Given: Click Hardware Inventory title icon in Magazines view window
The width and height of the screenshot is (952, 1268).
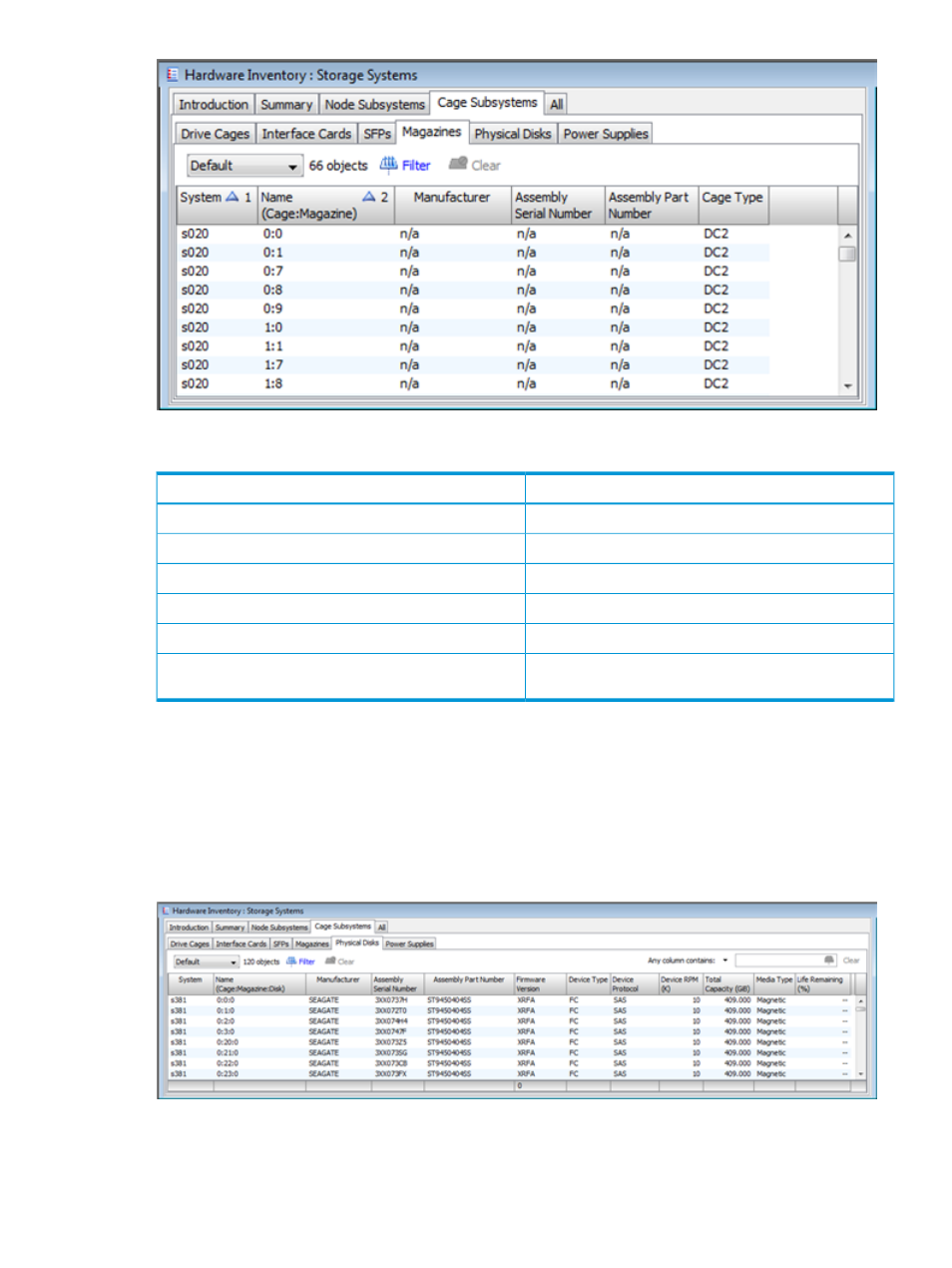Looking at the screenshot, I should tap(173, 75).
